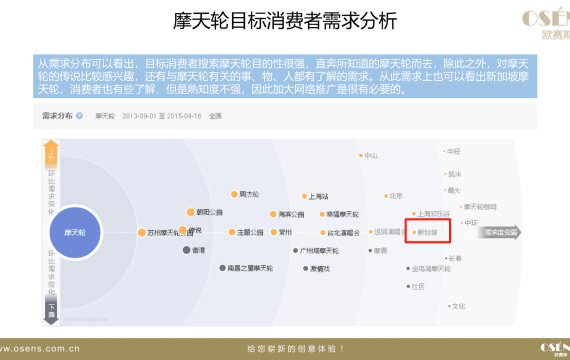Click the gray right-pointing arrow label

click(x=499, y=232)
